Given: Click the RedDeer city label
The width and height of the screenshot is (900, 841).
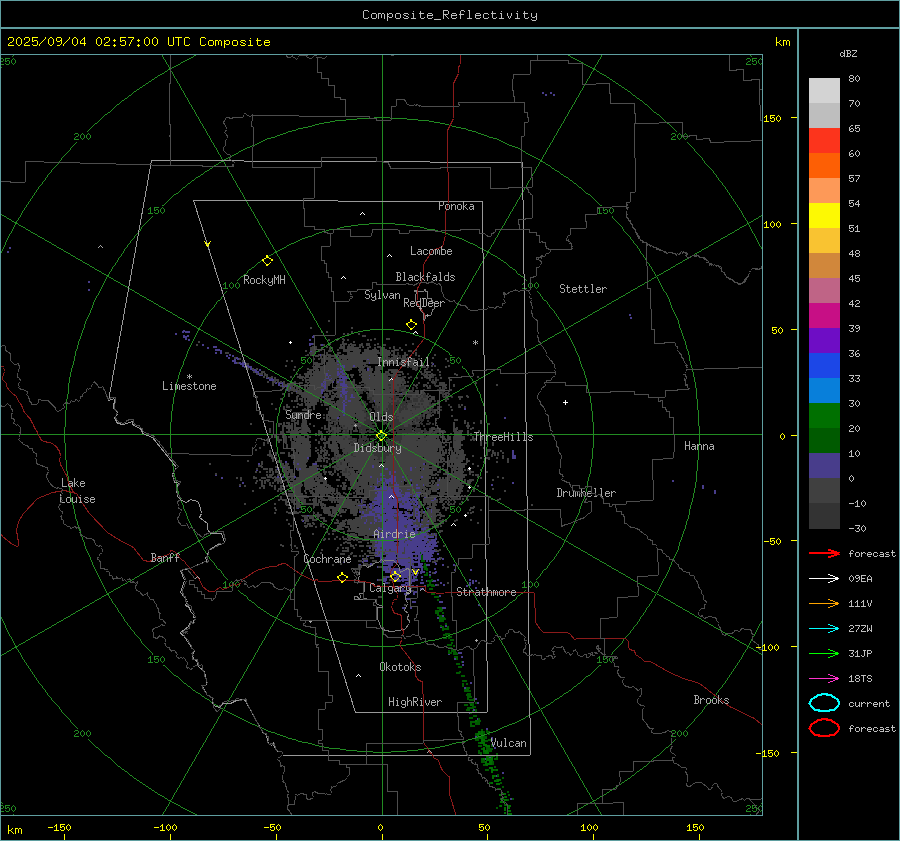Looking at the screenshot, I should point(424,303).
